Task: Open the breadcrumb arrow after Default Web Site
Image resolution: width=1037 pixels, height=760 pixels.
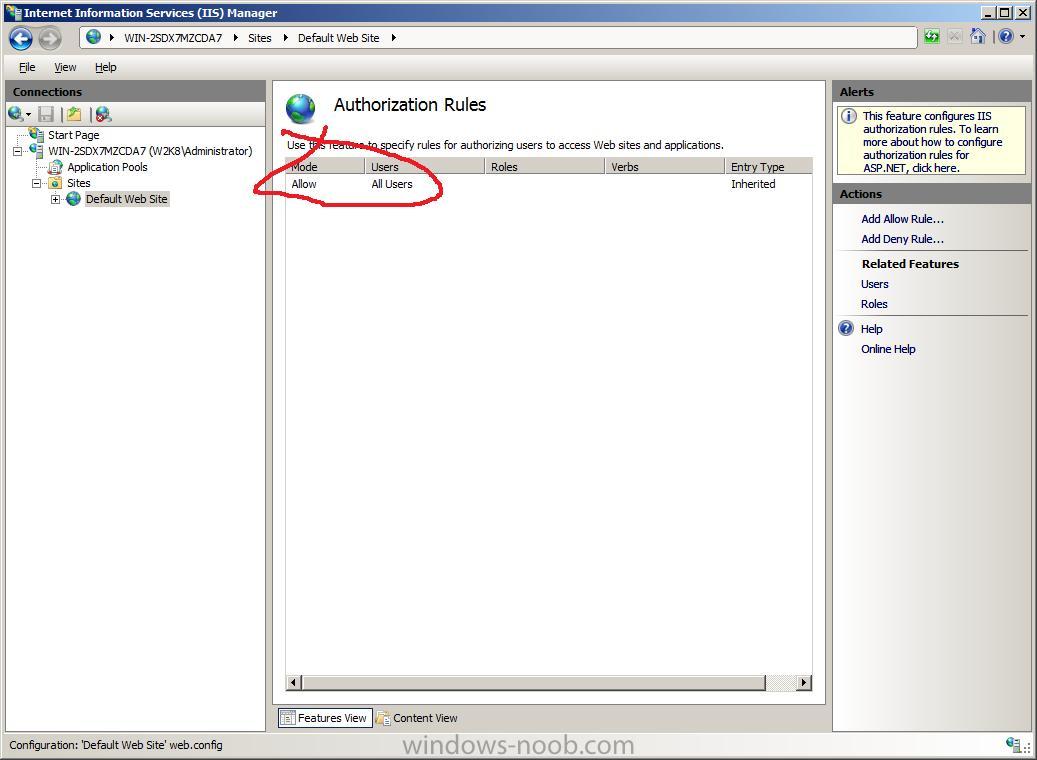Action: coord(394,38)
